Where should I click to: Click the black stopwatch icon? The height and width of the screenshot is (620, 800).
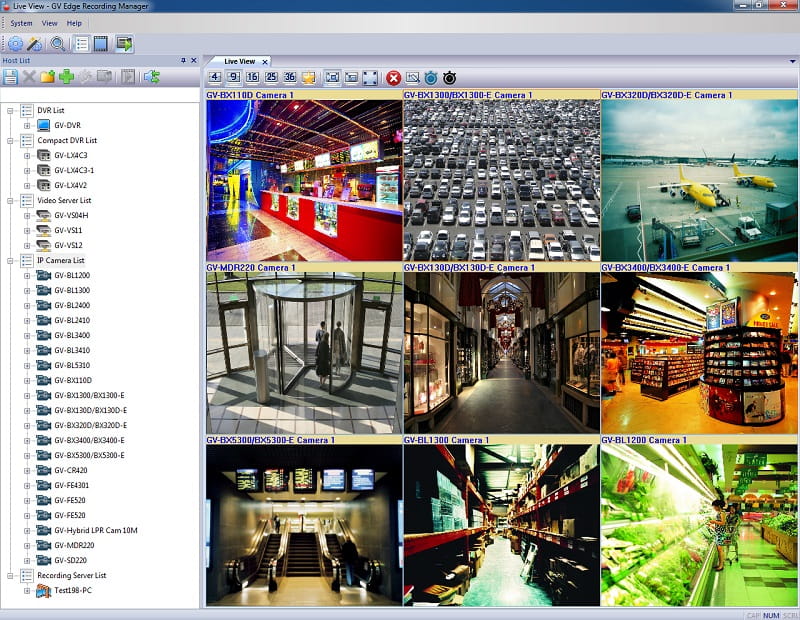point(450,78)
